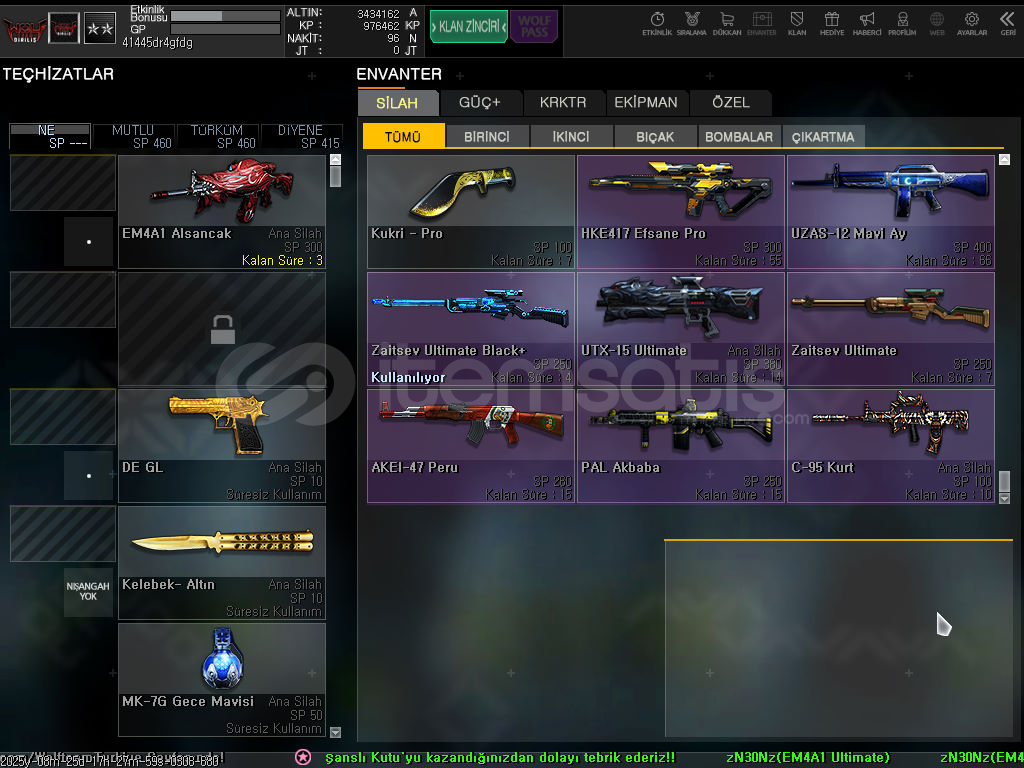Screen dimensions: 1024x768
Task: Click the equipped Kelebek- Altın knife slot
Action: pyautogui.click(x=221, y=562)
